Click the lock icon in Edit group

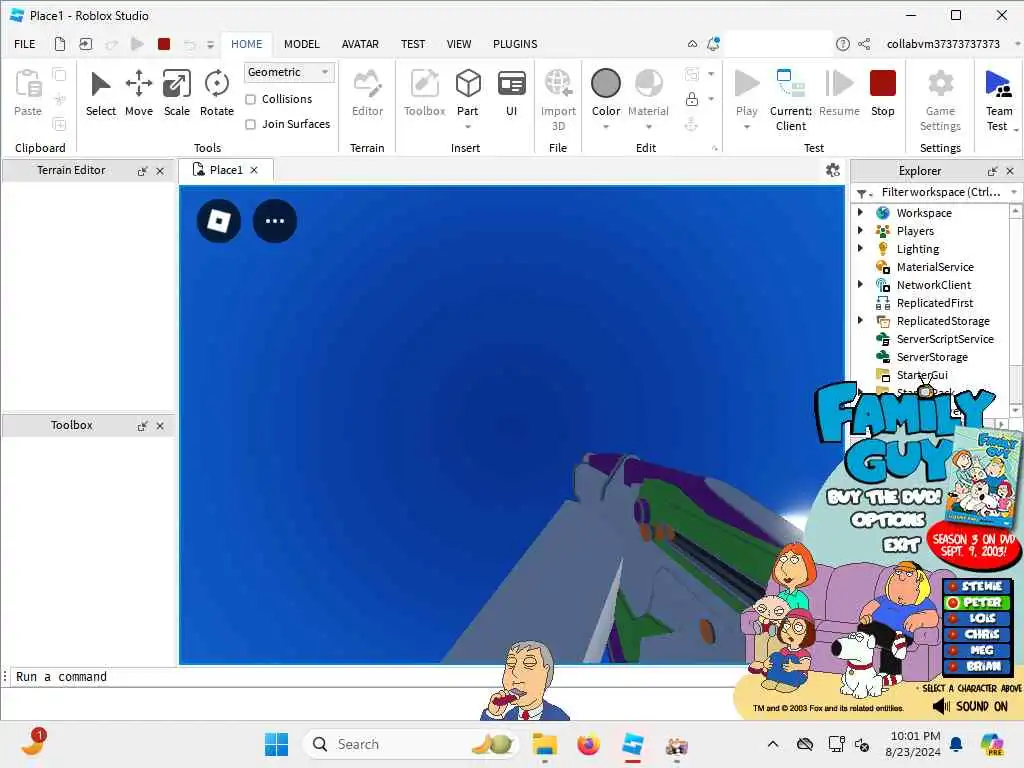click(692, 99)
